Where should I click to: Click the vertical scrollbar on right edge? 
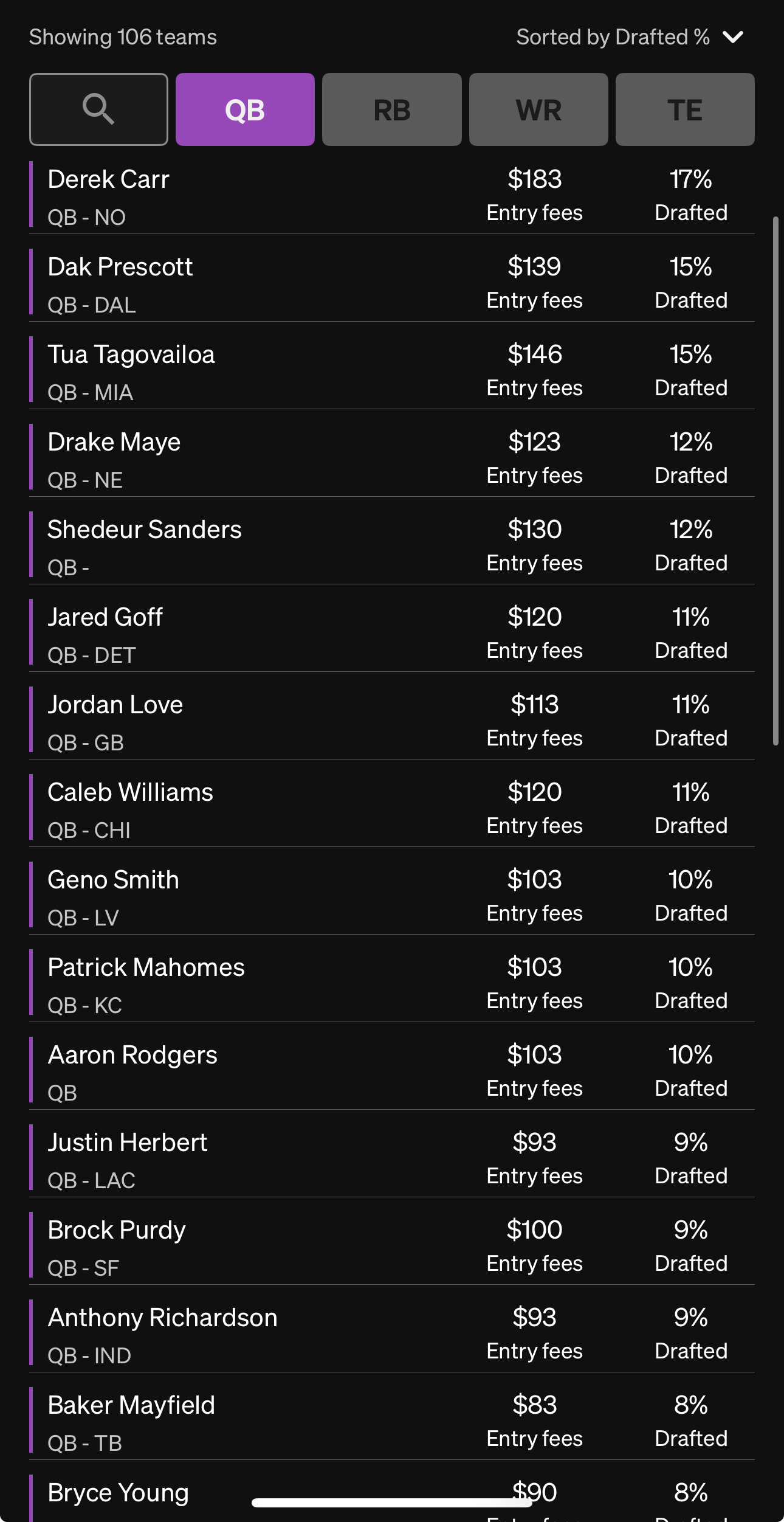775,480
